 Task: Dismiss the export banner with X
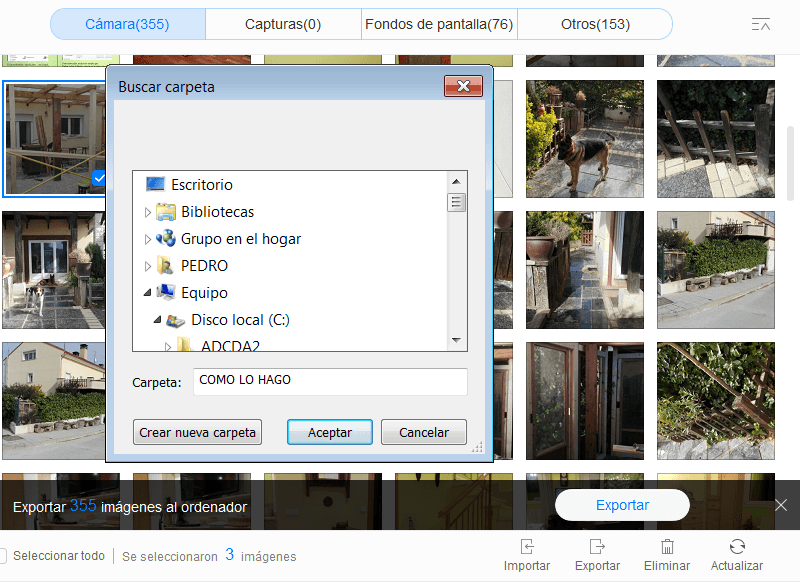781,505
